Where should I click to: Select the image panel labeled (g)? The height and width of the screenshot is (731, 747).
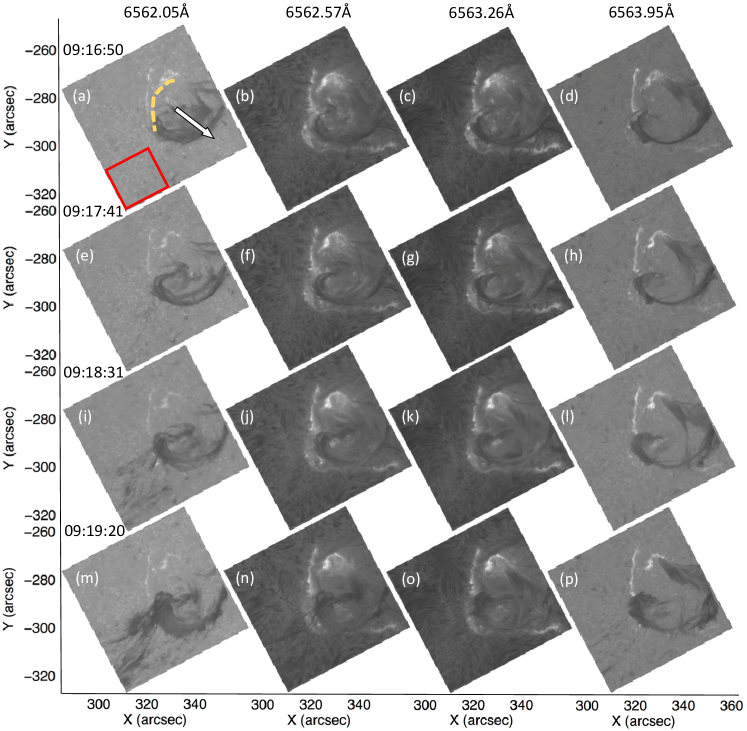coord(479,279)
